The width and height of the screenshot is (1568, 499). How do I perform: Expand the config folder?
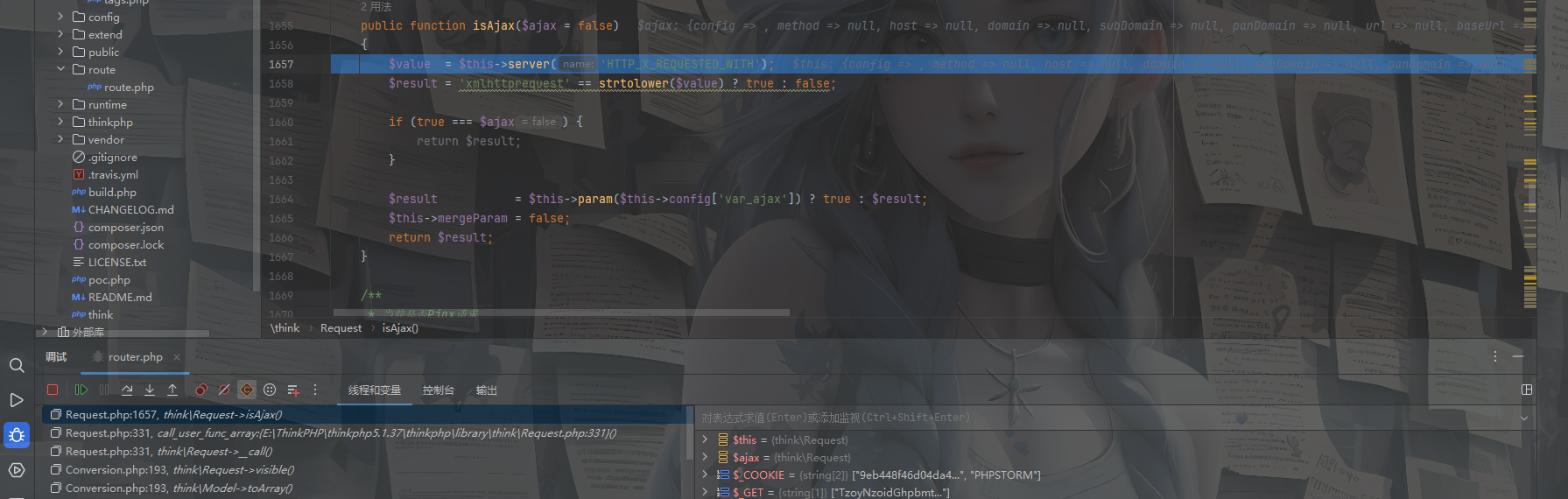pyautogui.click(x=60, y=17)
